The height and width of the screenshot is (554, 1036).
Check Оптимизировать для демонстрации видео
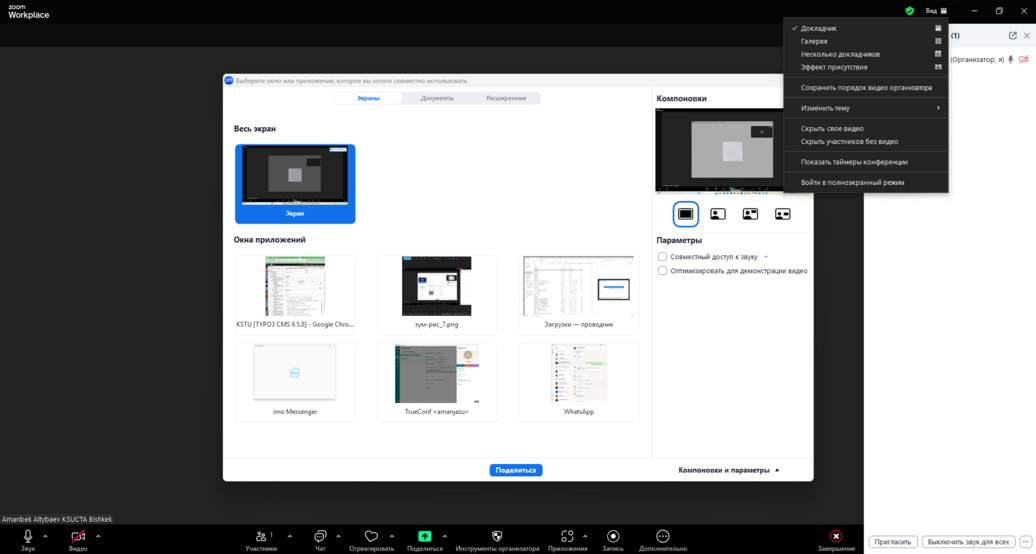(662, 271)
